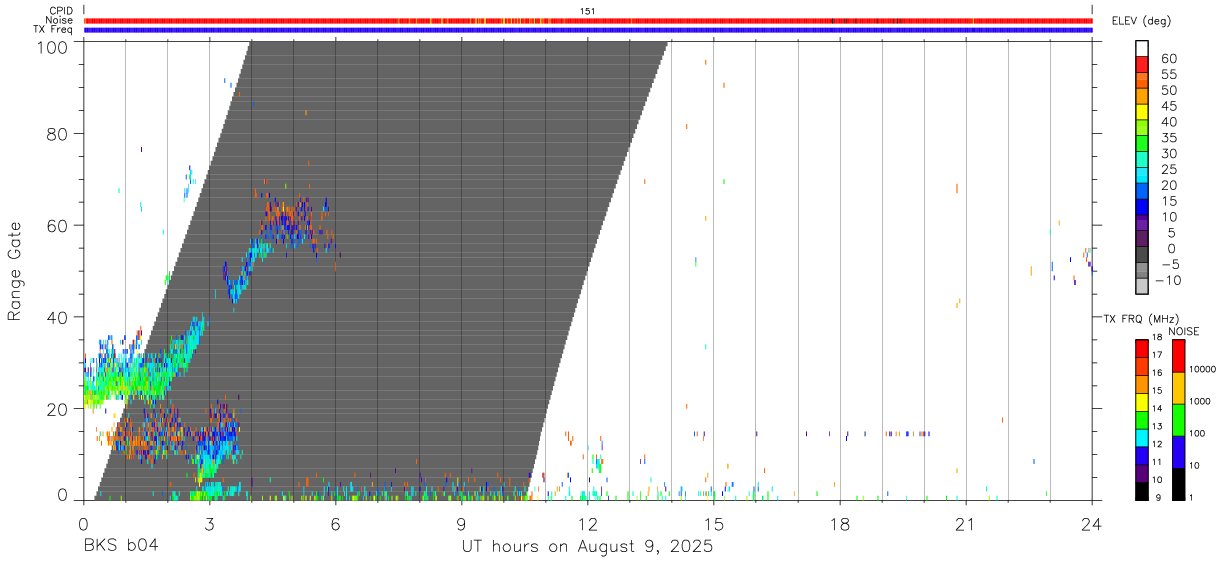Click the CPID label at top left
This screenshot has width=1228, height=567.
(x=61, y=11)
